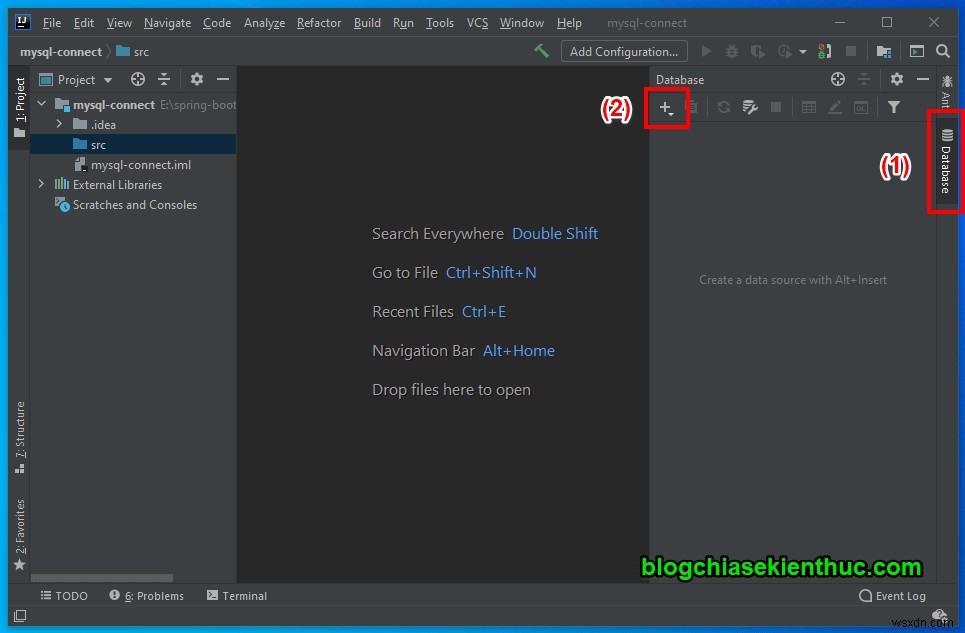The height and width of the screenshot is (633, 965).
Task: Open the Tools menu
Action: click(x=439, y=23)
